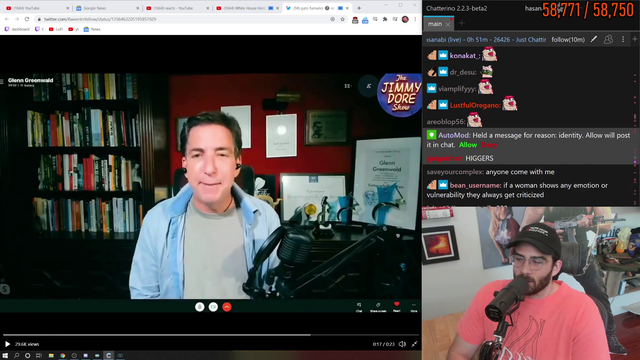Add a new split with the plus

[635, 39]
